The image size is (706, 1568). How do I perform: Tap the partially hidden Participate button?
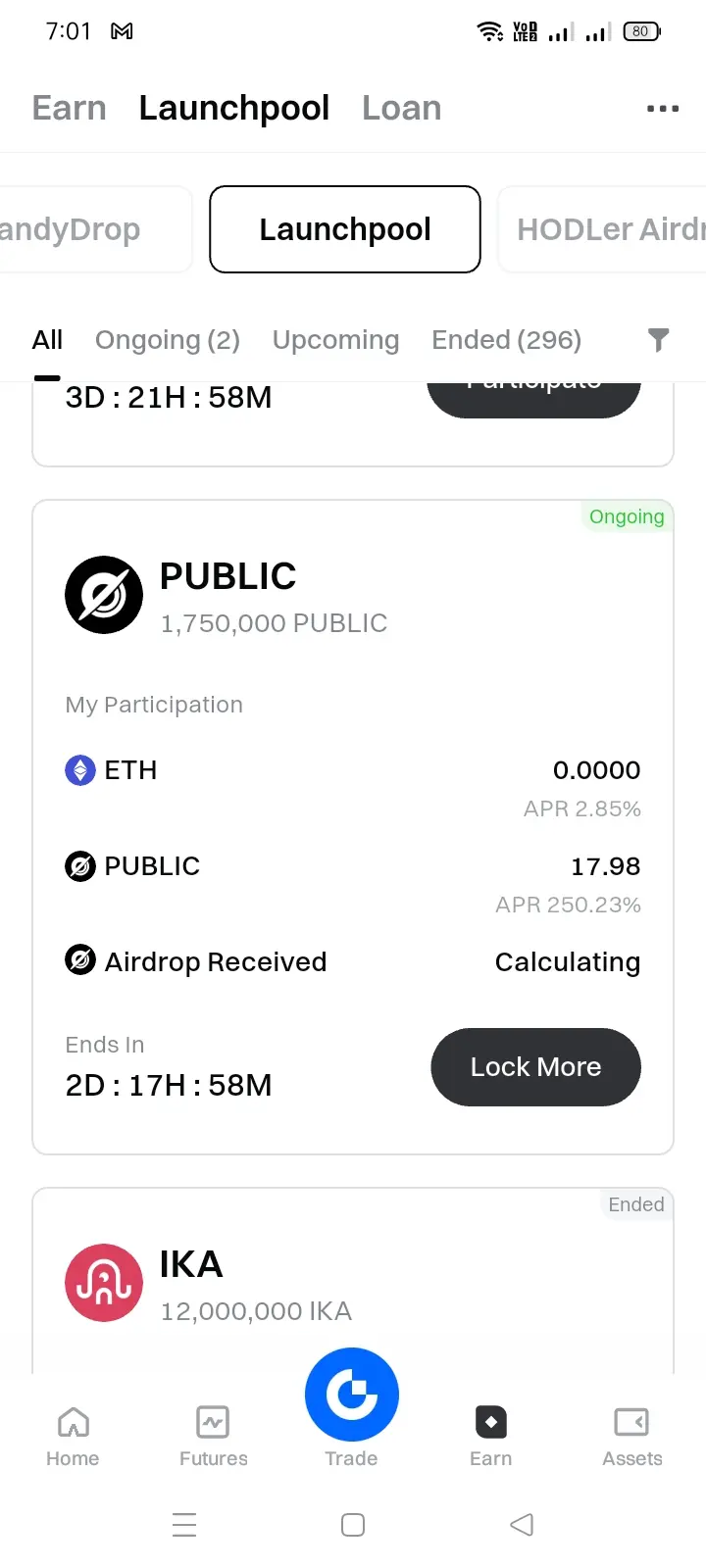pos(534,399)
